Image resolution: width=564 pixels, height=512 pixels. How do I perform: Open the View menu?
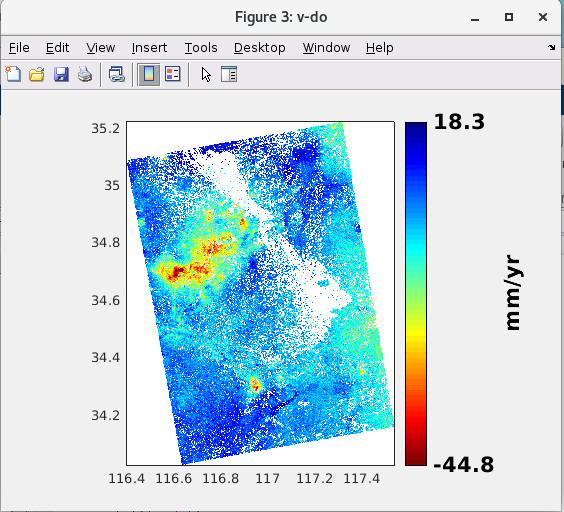101,48
